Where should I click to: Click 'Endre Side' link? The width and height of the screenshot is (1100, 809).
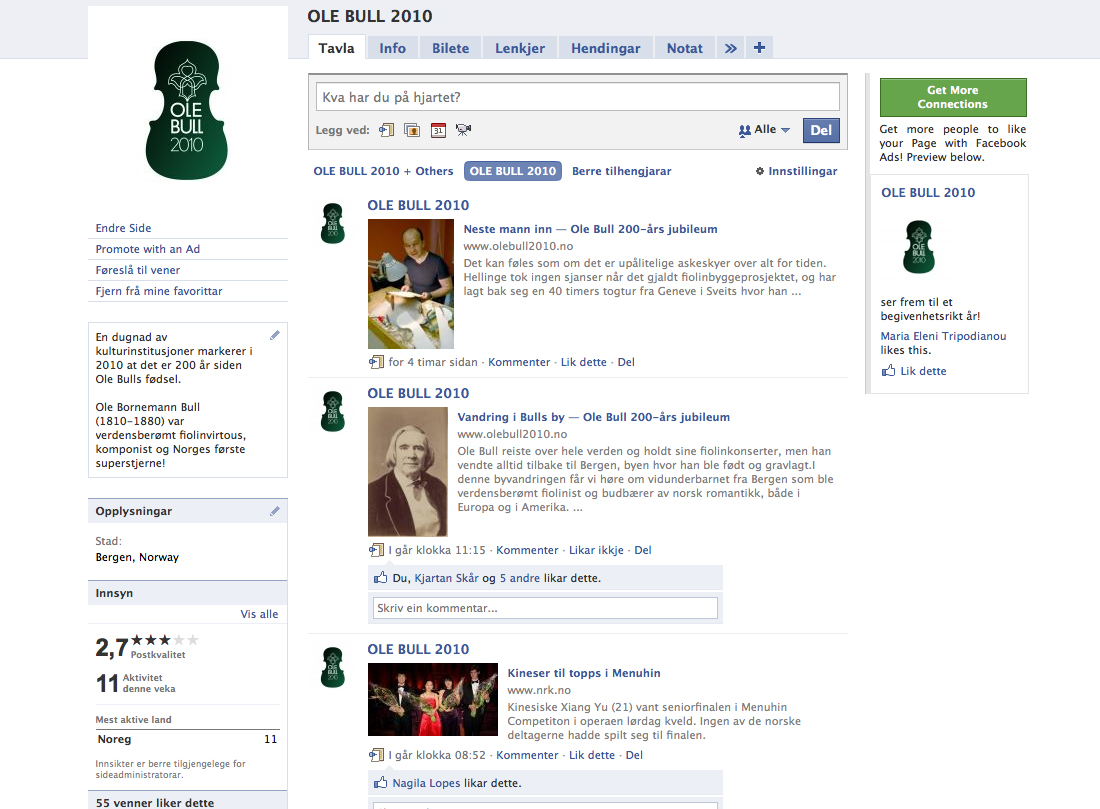click(123, 228)
